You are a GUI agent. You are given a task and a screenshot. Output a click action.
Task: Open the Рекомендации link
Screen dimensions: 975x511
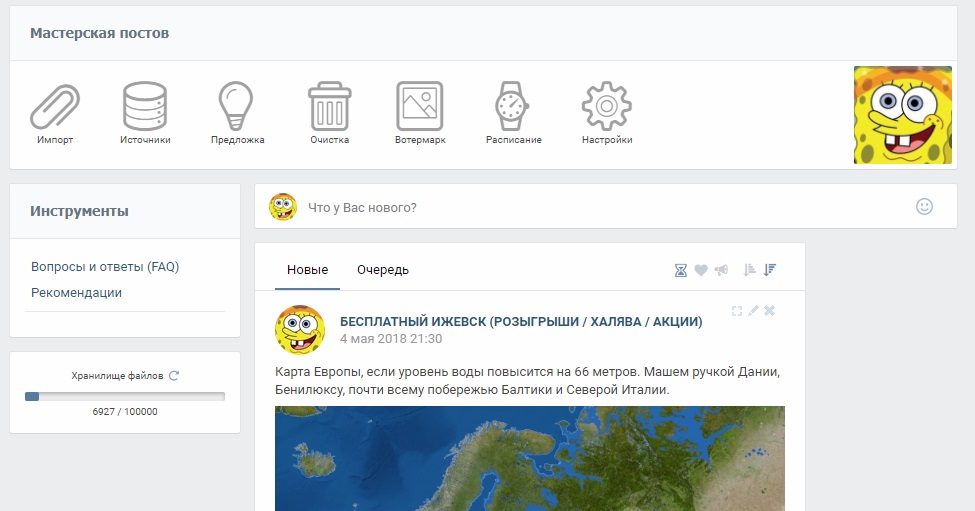tap(76, 292)
